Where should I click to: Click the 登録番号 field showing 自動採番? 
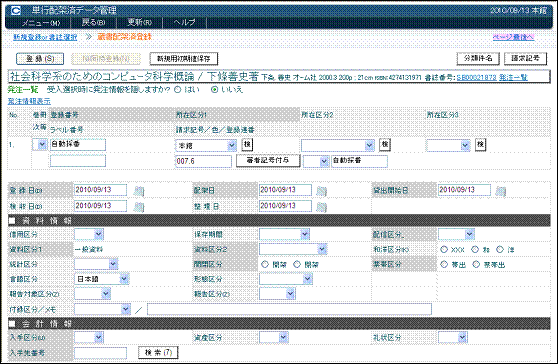(x=78, y=144)
